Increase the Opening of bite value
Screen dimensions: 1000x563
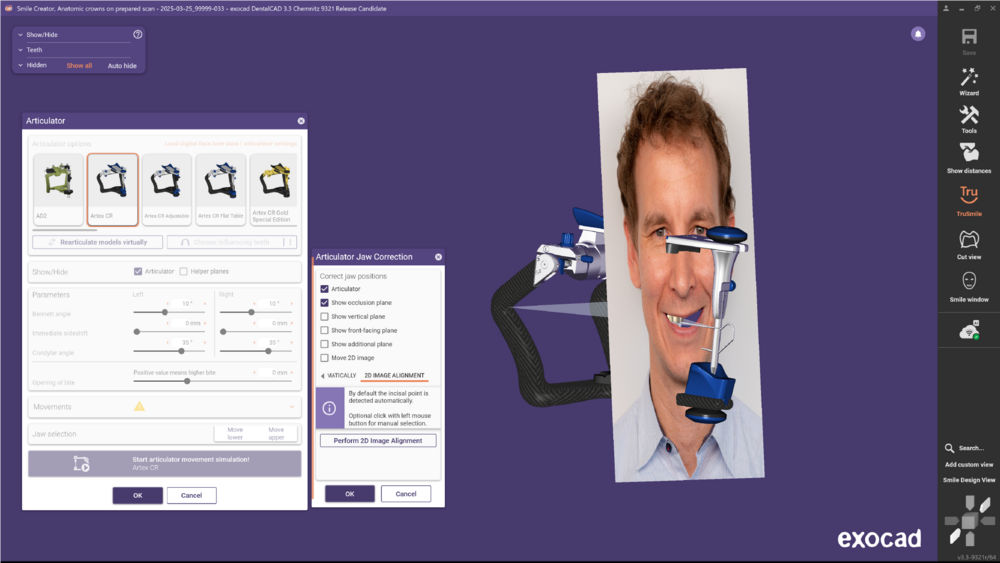292,372
